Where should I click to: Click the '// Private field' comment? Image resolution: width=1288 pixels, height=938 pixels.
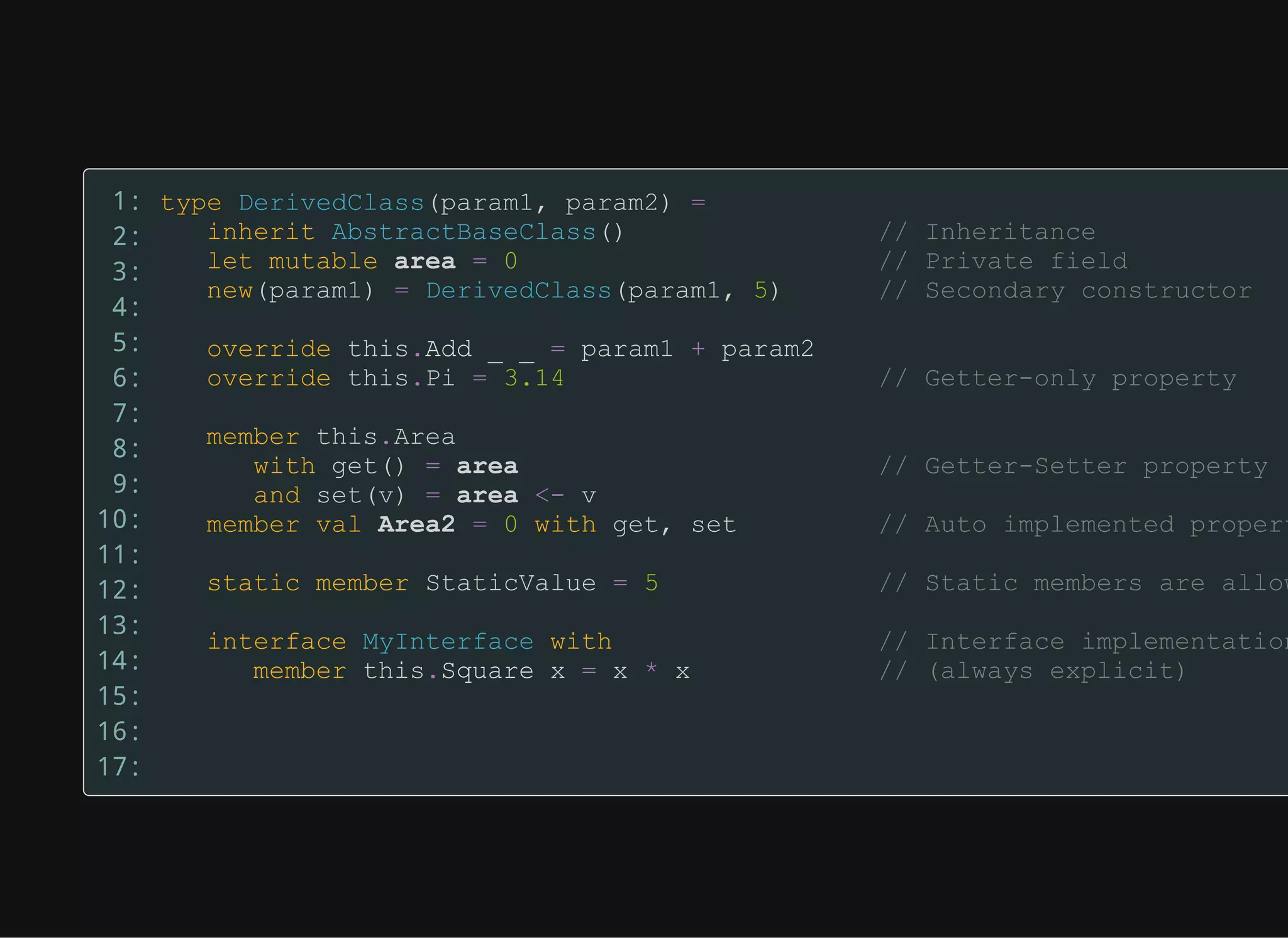1003,262
